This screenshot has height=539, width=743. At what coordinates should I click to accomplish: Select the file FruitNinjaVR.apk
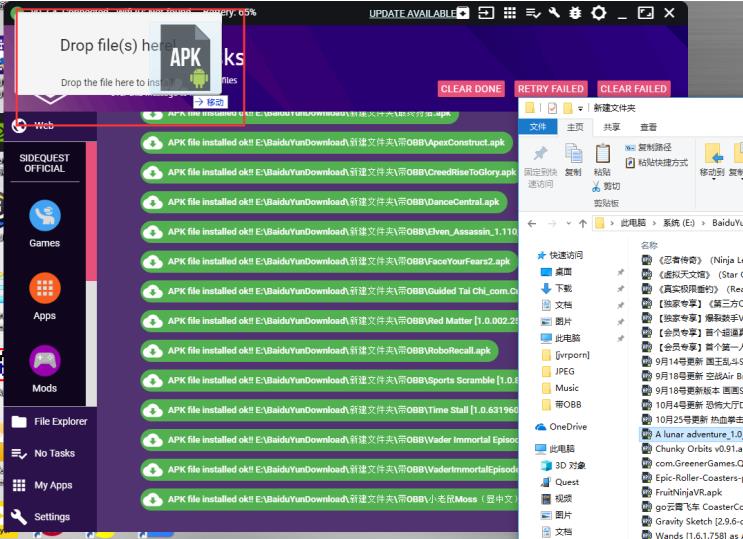click(682, 493)
